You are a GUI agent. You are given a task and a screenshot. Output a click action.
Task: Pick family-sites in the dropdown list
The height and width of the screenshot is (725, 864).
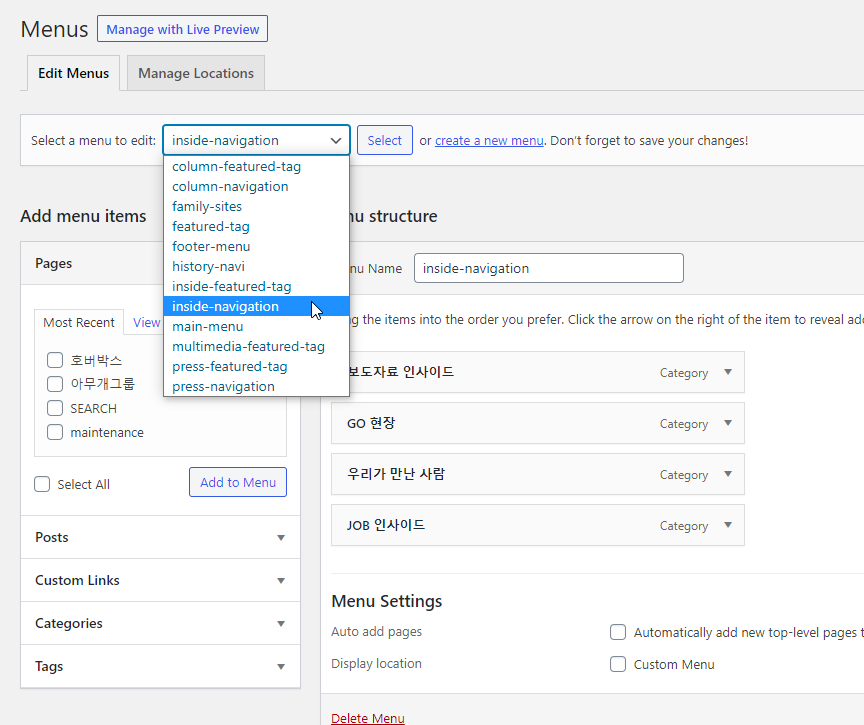click(256, 207)
